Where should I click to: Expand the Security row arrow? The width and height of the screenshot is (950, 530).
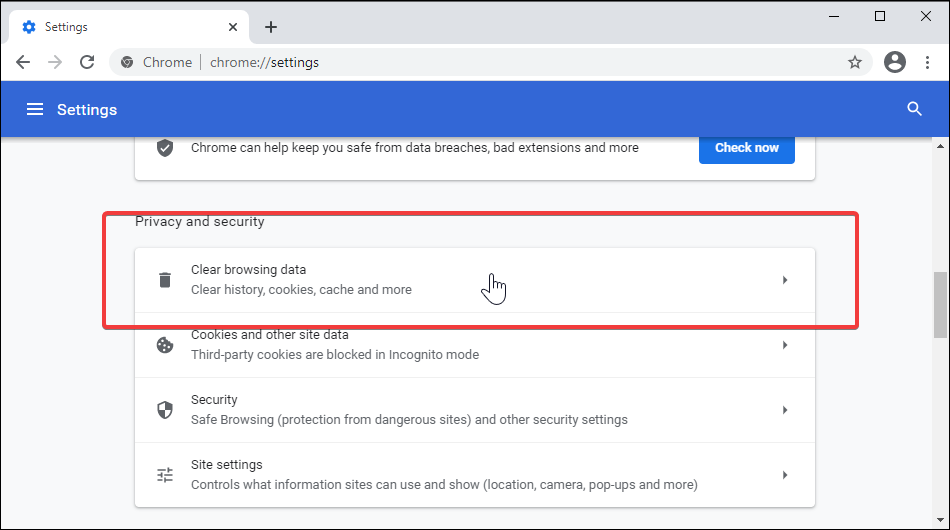[785, 410]
